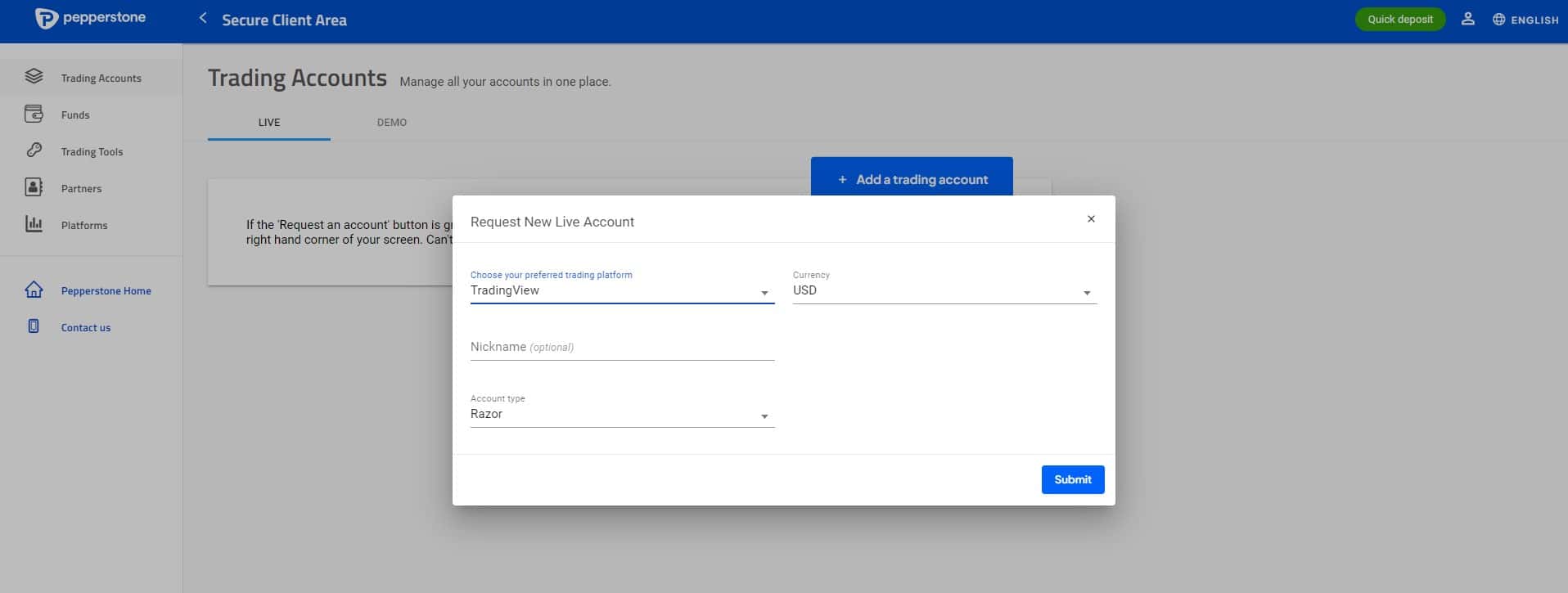Focus the Nickname optional field
The width and height of the screenshot is (1568, 593).
tap(622, 347)
